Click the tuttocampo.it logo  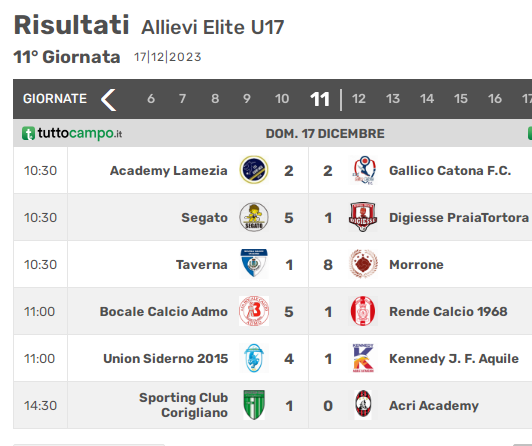click(72, 133)
